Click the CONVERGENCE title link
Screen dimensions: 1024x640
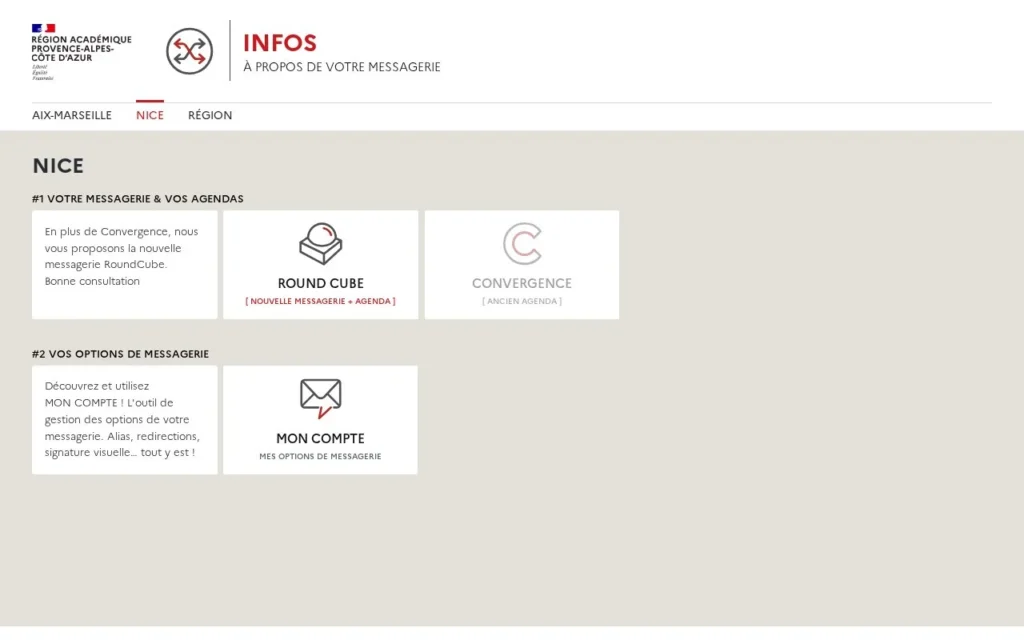coord(522,283)
